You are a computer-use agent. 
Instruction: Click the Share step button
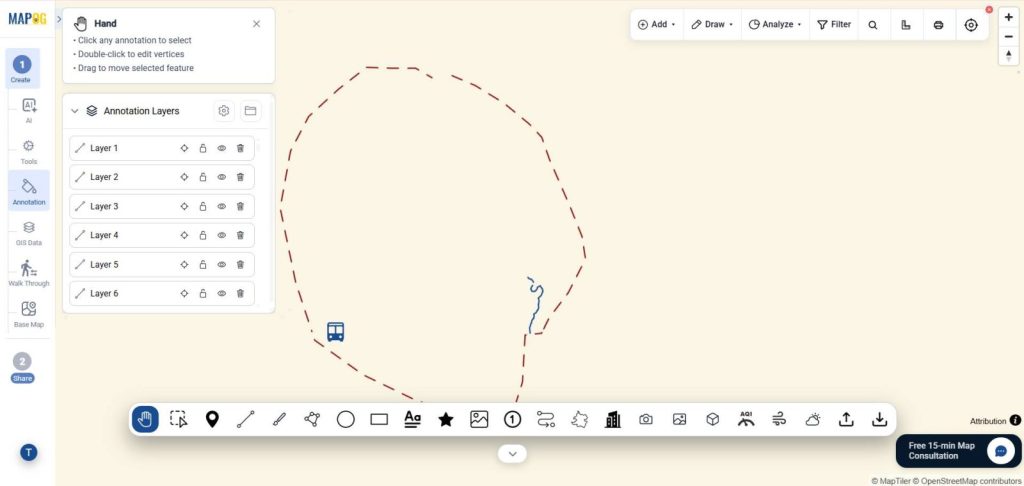pos(22,368)
